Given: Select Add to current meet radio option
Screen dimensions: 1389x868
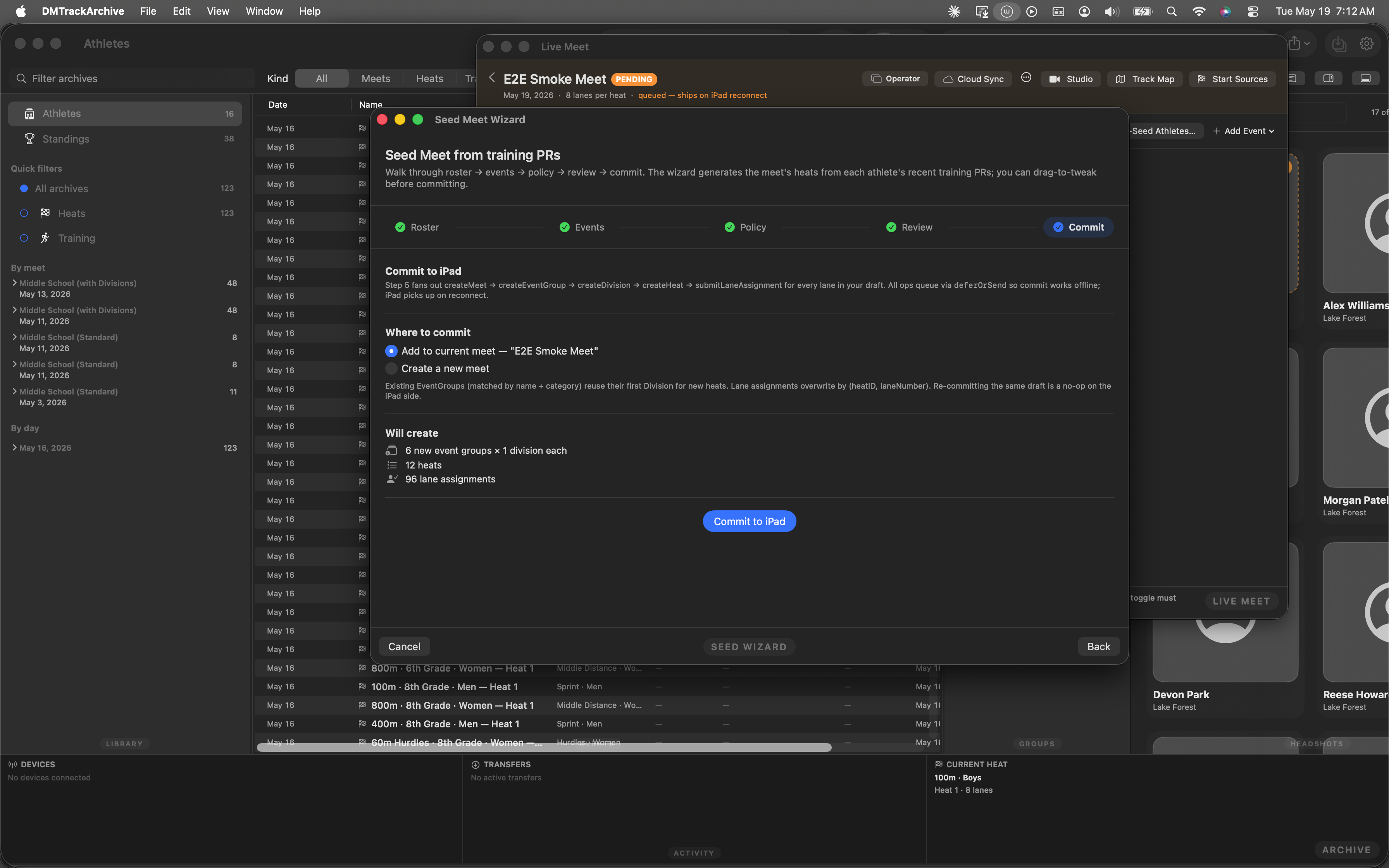Looking at the screenshot, I should [x=391, y=351].
